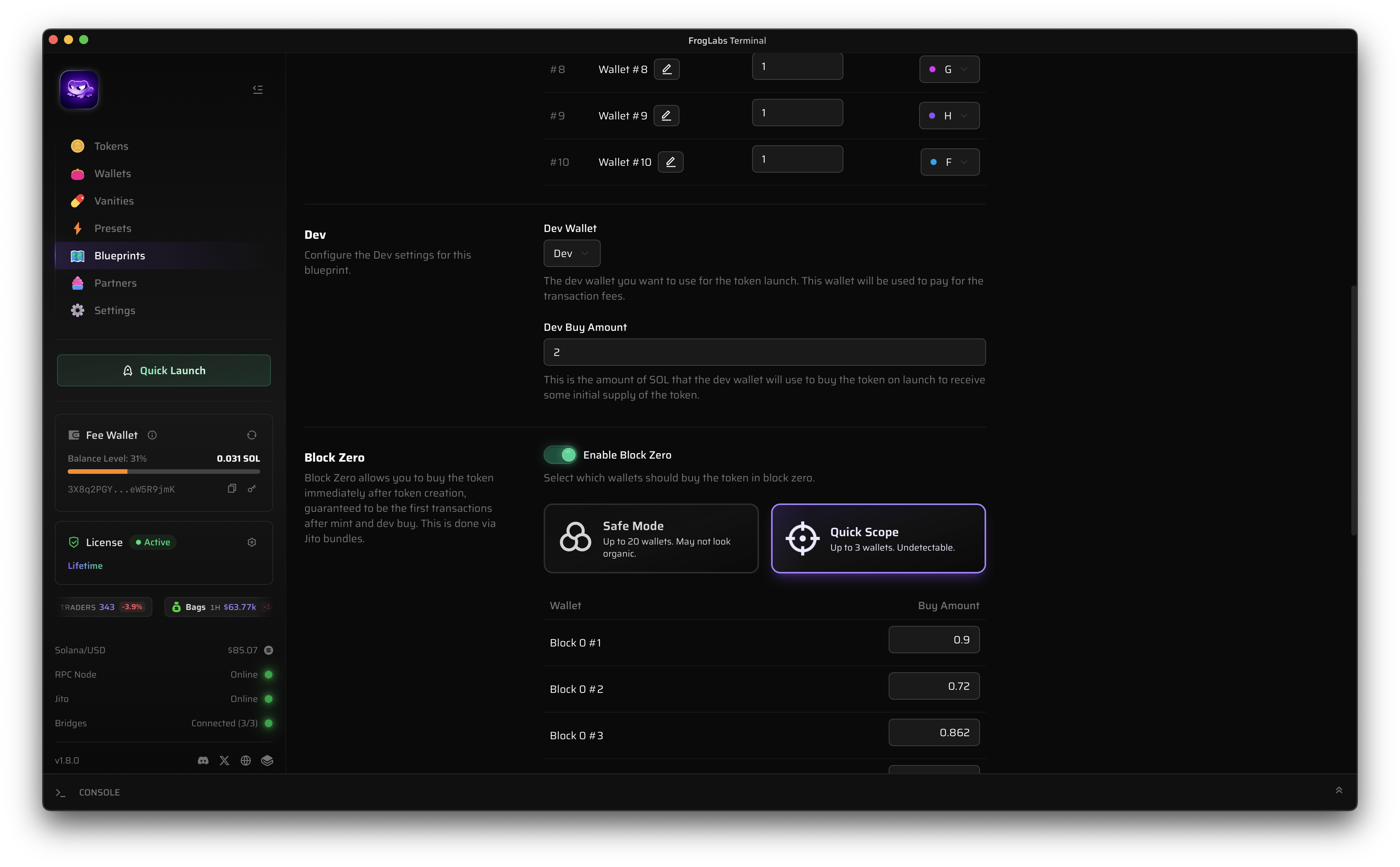Open the Partners page

(x=164, y=283)
